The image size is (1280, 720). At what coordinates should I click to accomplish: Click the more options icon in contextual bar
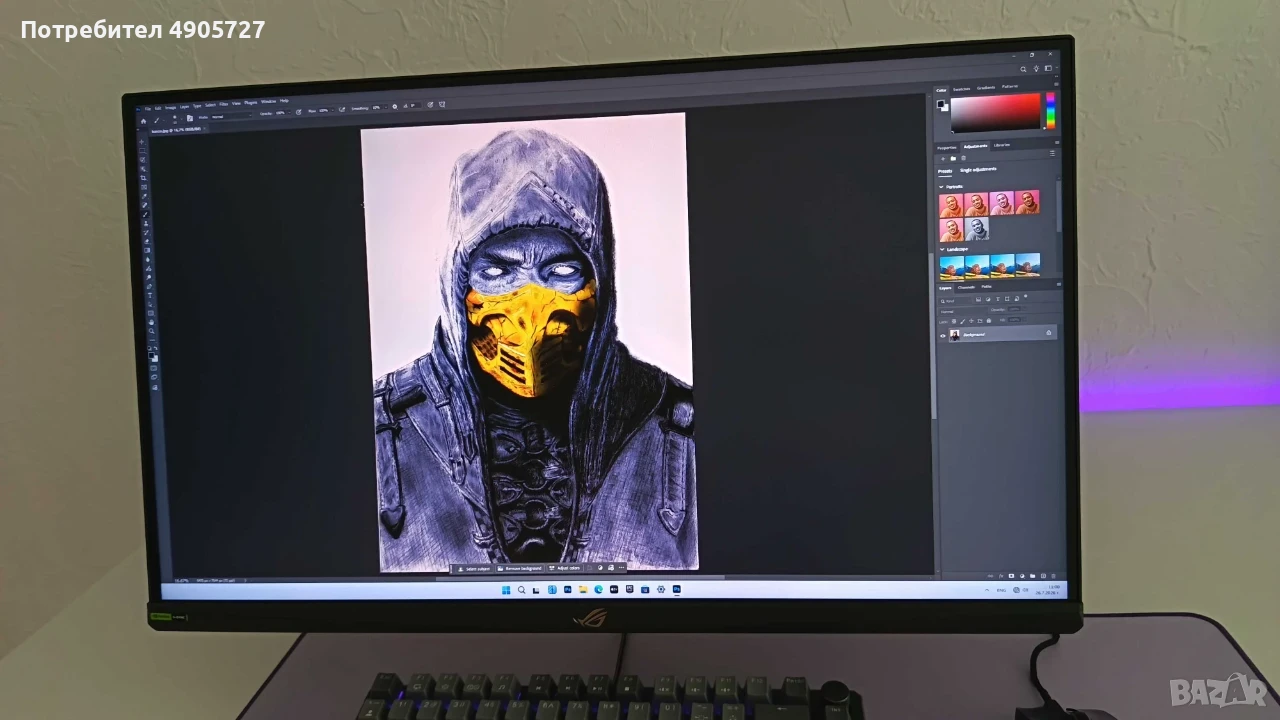point(621,568)
